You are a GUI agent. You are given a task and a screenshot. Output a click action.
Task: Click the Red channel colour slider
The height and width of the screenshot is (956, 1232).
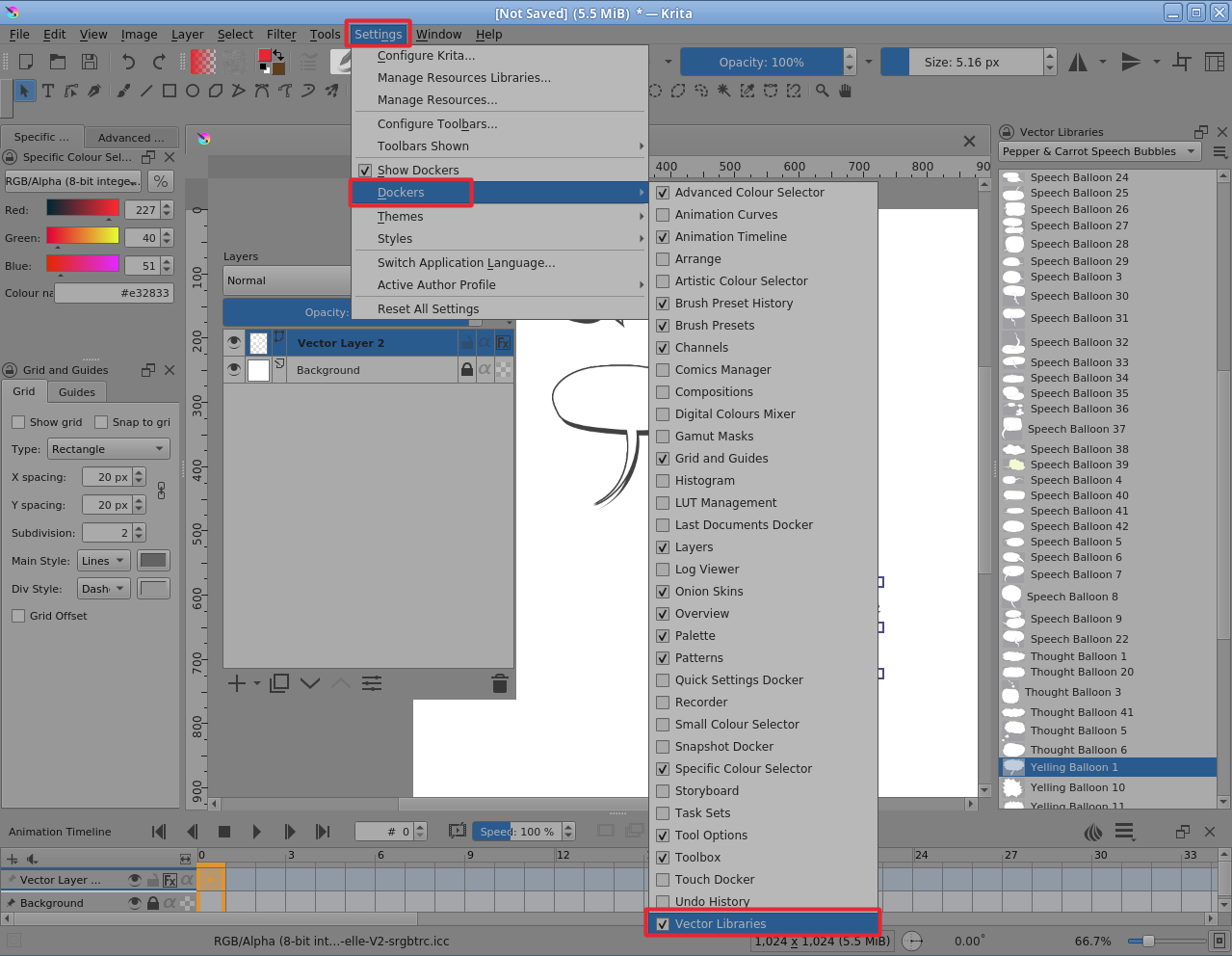tap(83, 209)
